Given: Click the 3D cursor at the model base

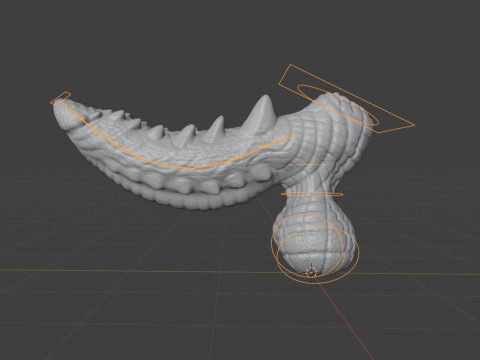Looking at the screenshot, I should (311, 272).
